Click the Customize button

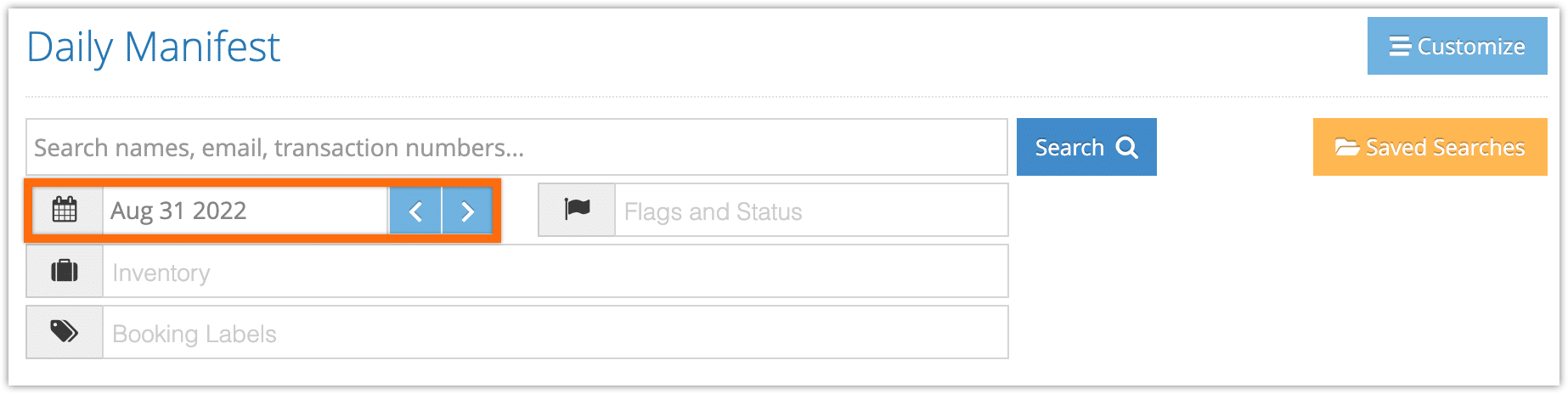[1458, 46]
